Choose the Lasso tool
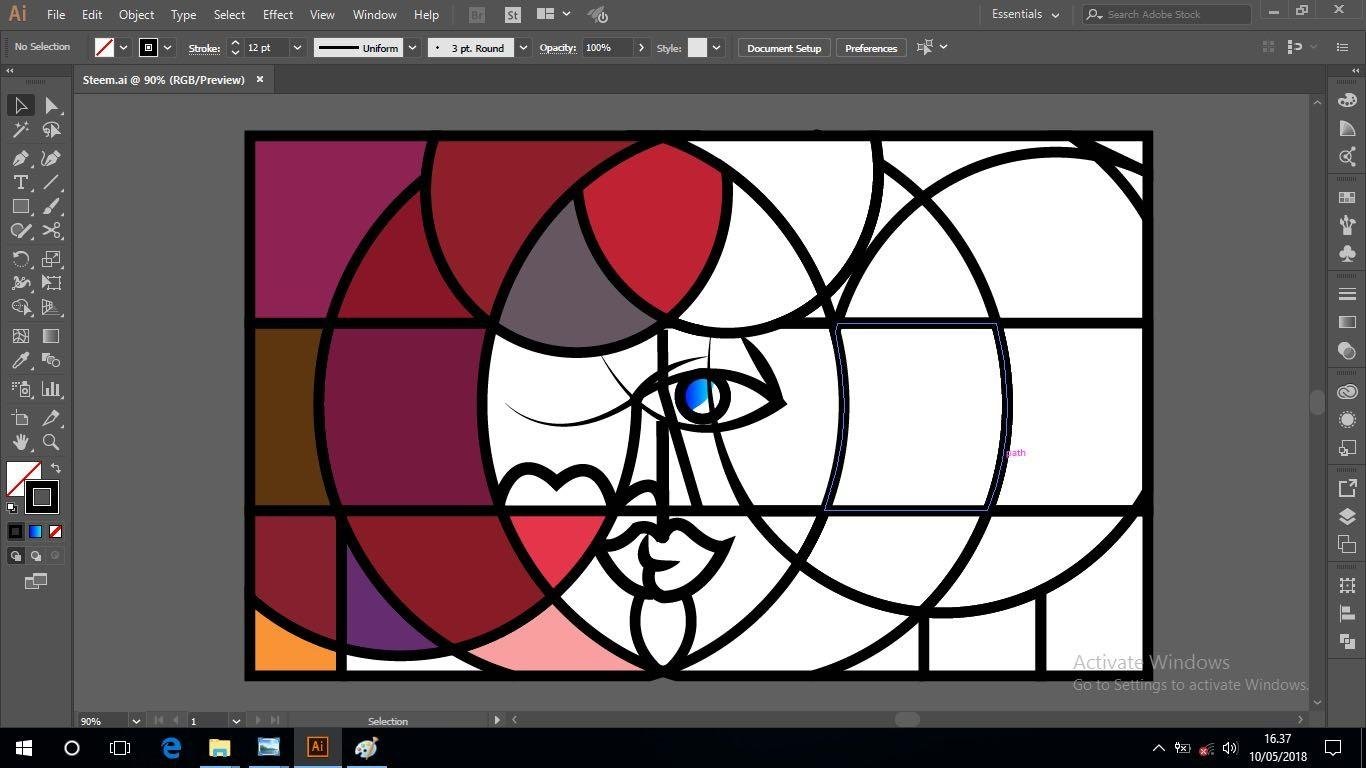The height and width of the screenshot is (768, 1366). [51, 130]
